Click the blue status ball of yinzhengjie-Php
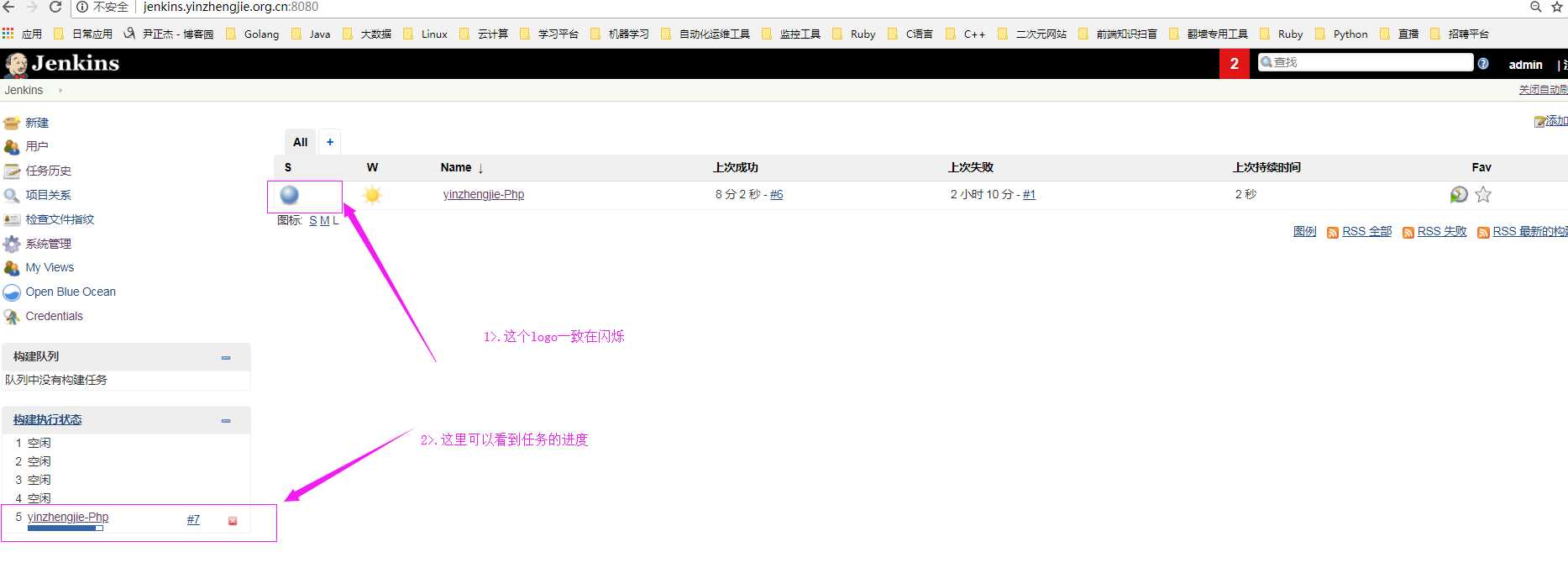 (x=289, y=195)
